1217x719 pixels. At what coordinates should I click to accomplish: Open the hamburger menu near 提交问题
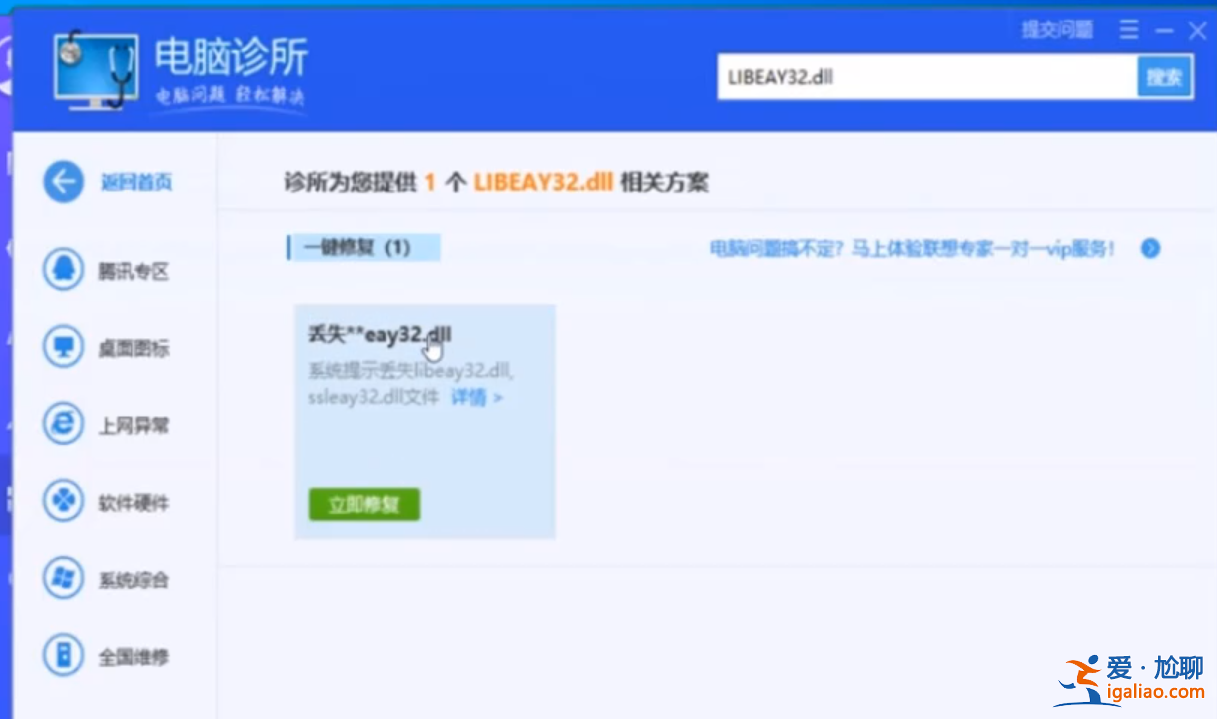click(1128, 30)
